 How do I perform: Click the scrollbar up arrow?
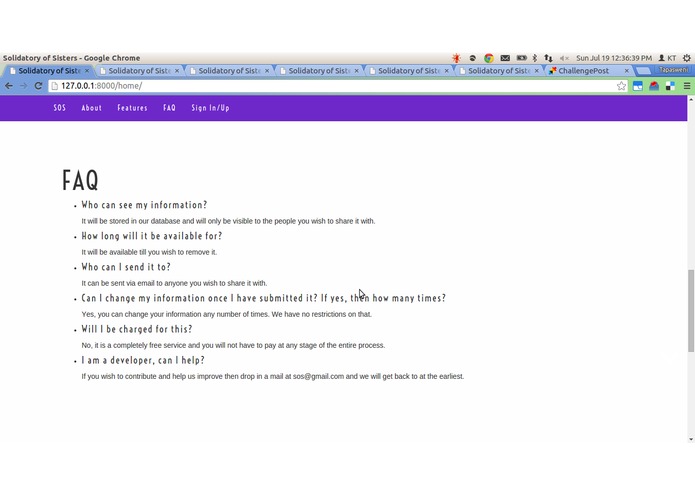(x=691, y=100)
